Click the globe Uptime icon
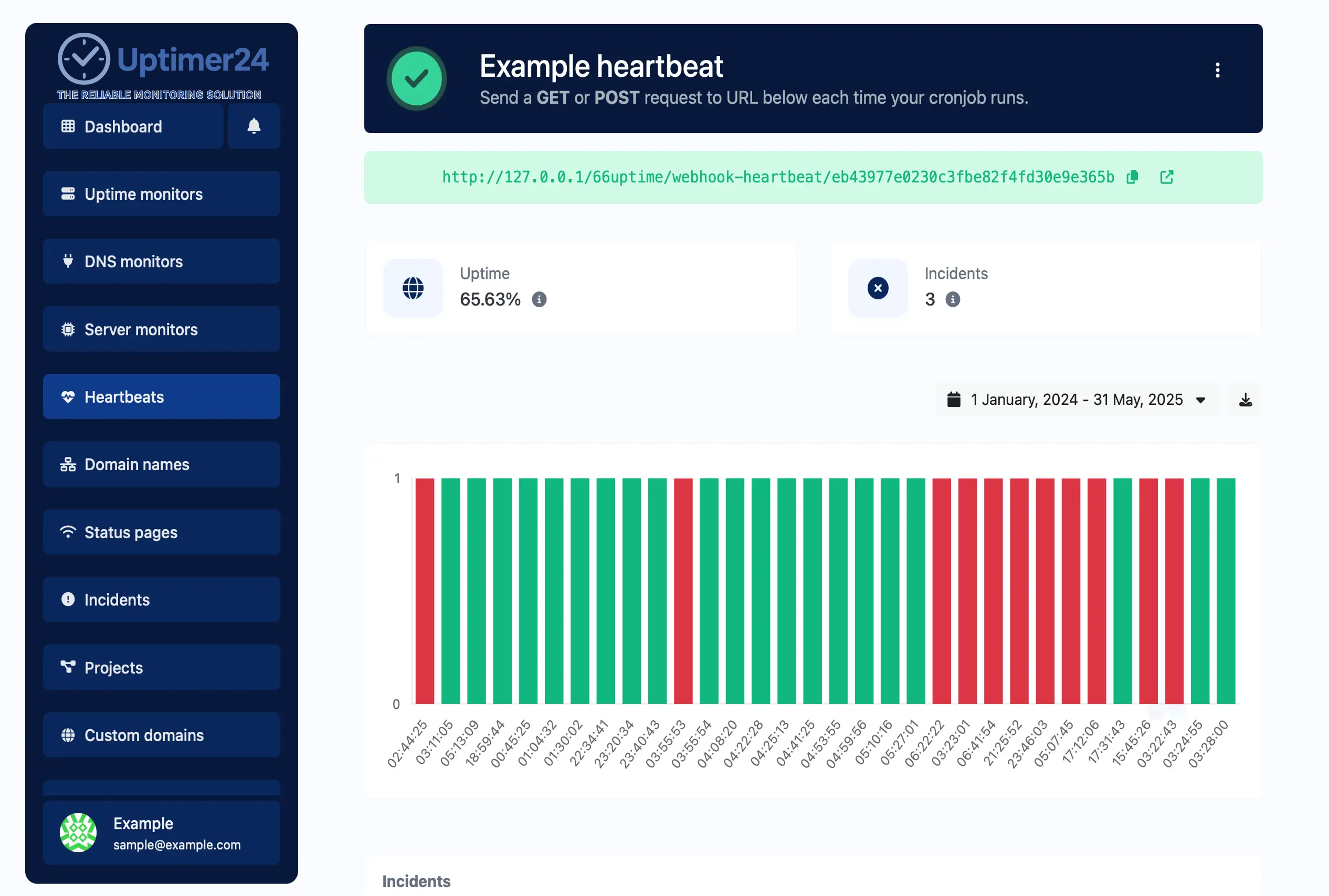1329x896 pixels. coord(413,288)
